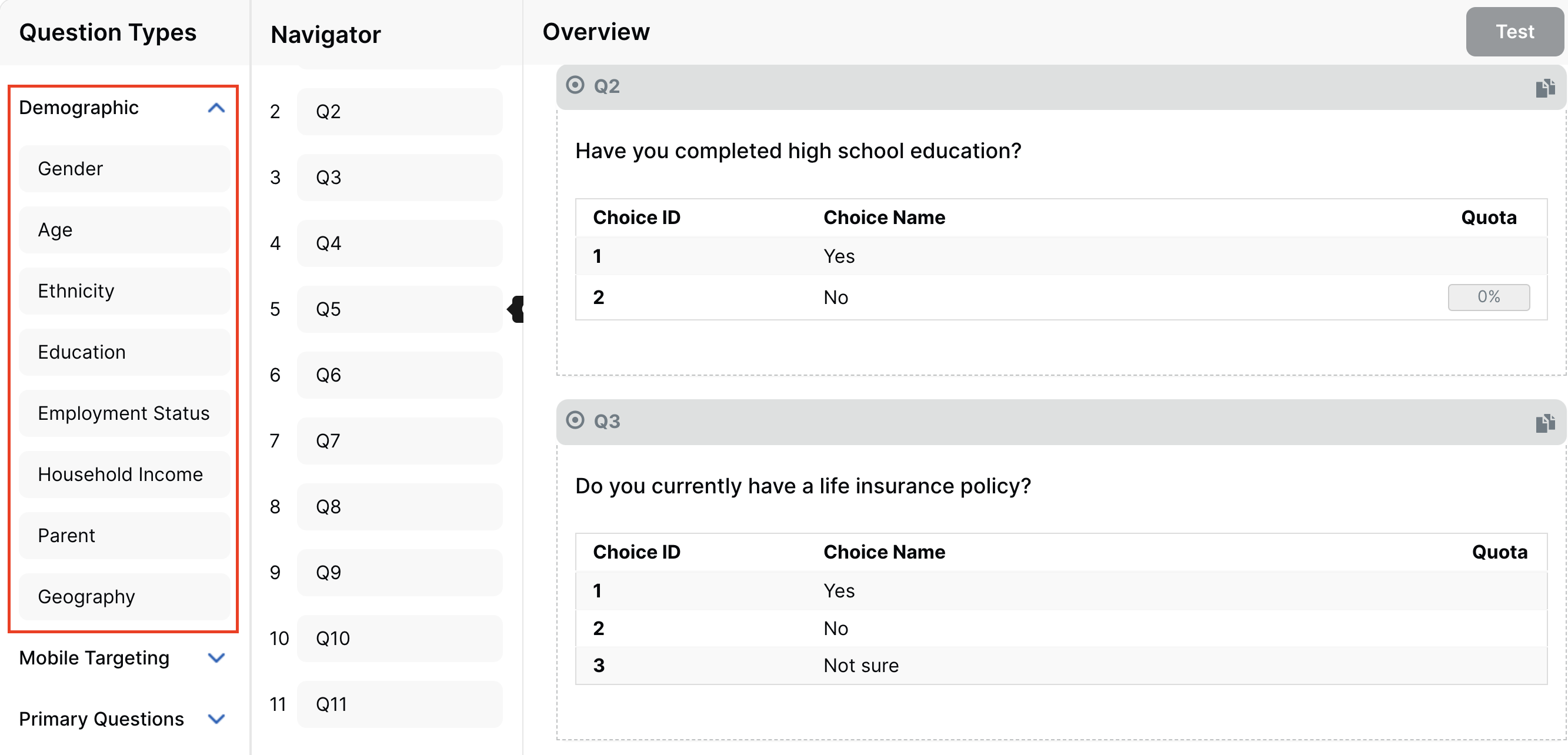Click the radio-type icon beside Q3
This screenshot has height=755, width=1568.
click(x=575, y=420)
